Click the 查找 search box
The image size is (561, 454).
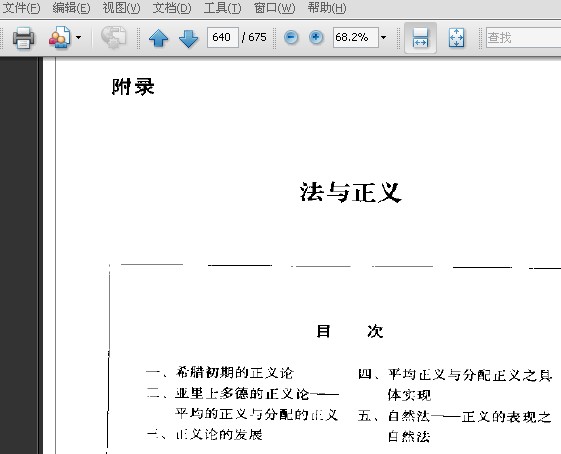tap(523, 37)
